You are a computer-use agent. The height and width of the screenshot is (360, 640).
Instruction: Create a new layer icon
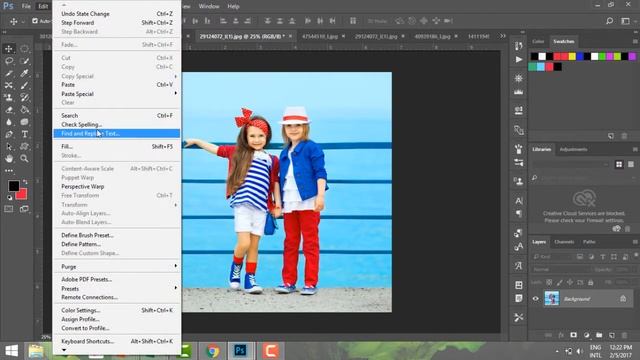click(611, 335)
